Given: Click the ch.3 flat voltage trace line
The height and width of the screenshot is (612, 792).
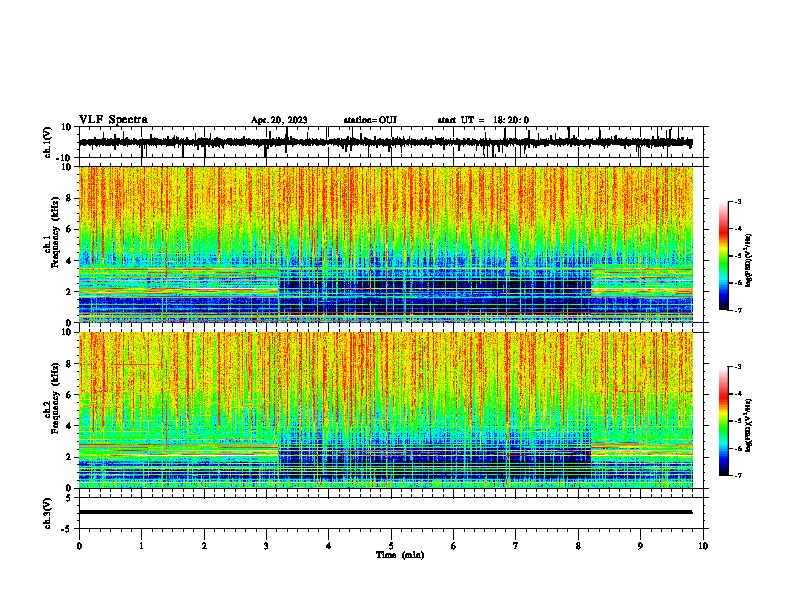Looking at the screenshot, I should [x=385, y=512].
